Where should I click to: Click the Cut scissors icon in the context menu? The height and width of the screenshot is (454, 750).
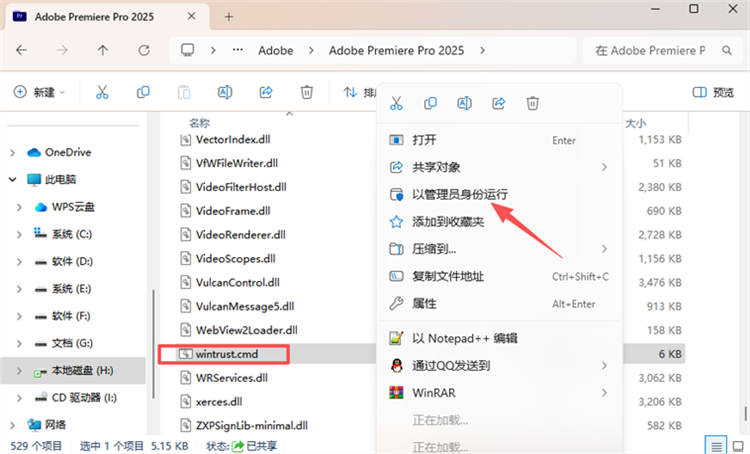396,103
